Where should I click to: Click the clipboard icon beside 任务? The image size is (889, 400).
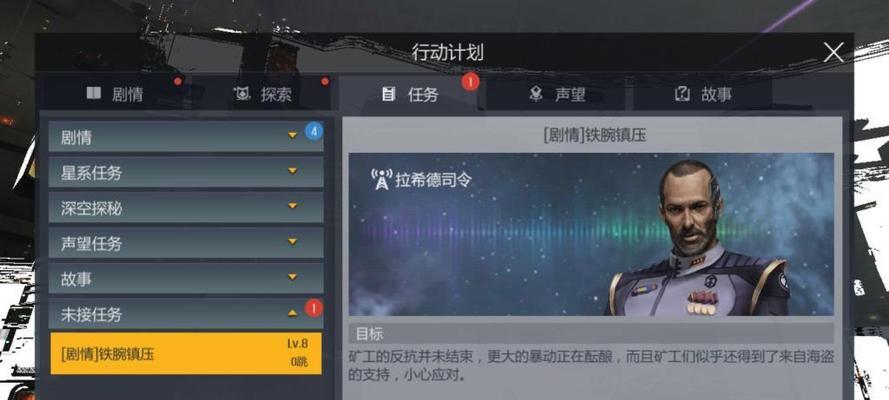(388, 94)
